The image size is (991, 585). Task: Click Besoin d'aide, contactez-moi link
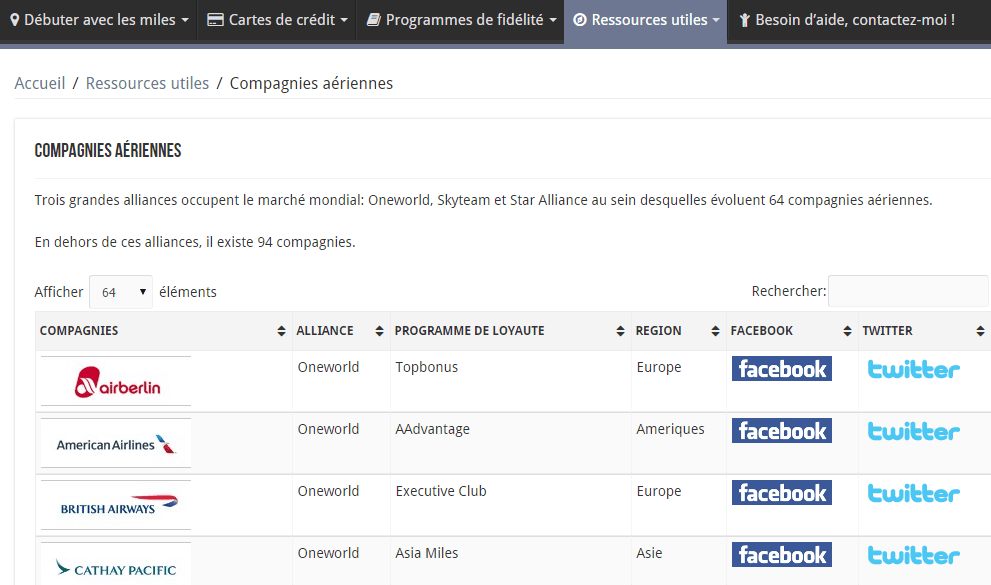pyautogui.click(x=846, y=20)
